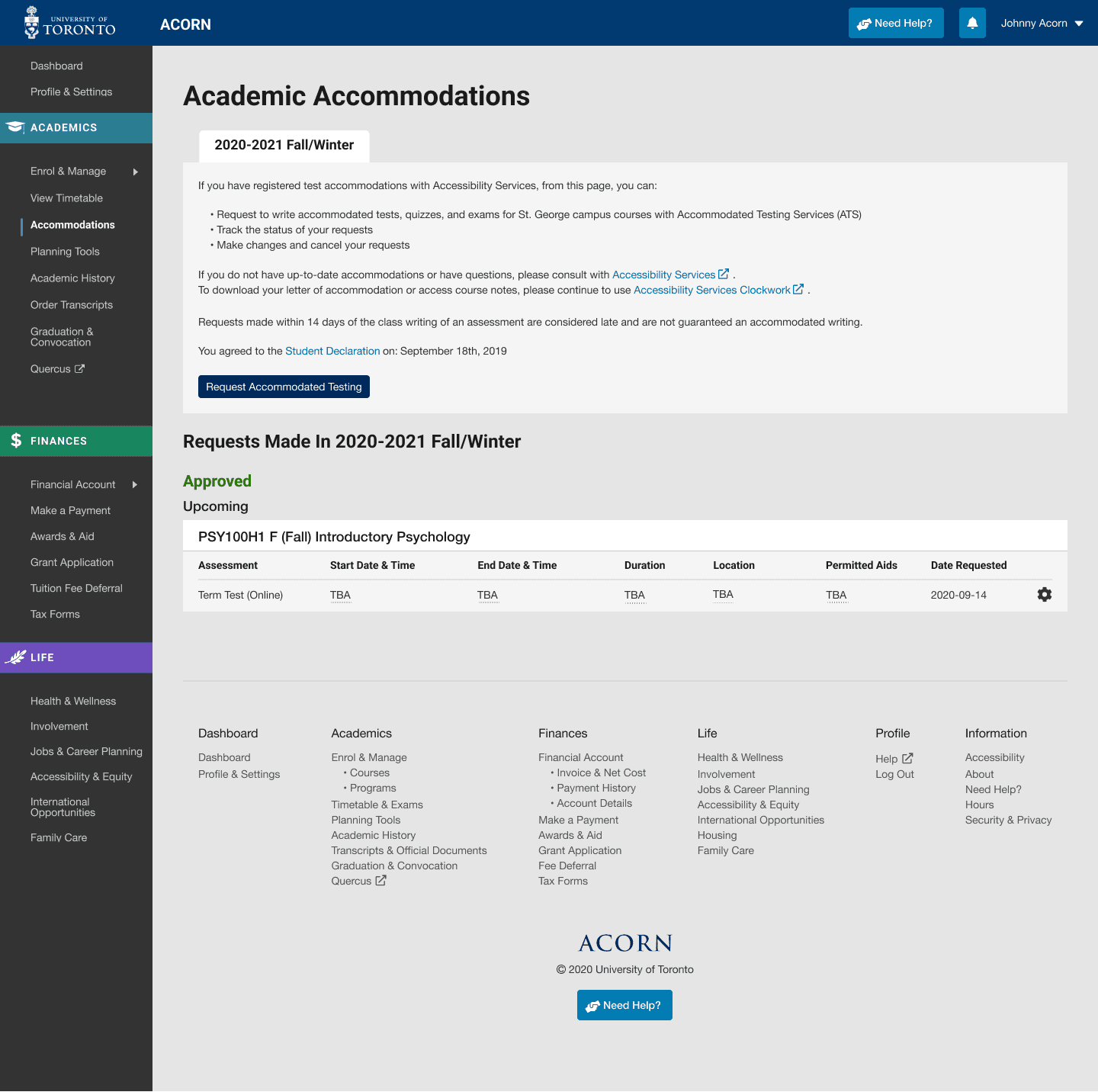Click footer Housing link
Viewport: 1098px width, 1092px height.
[717, 836]
